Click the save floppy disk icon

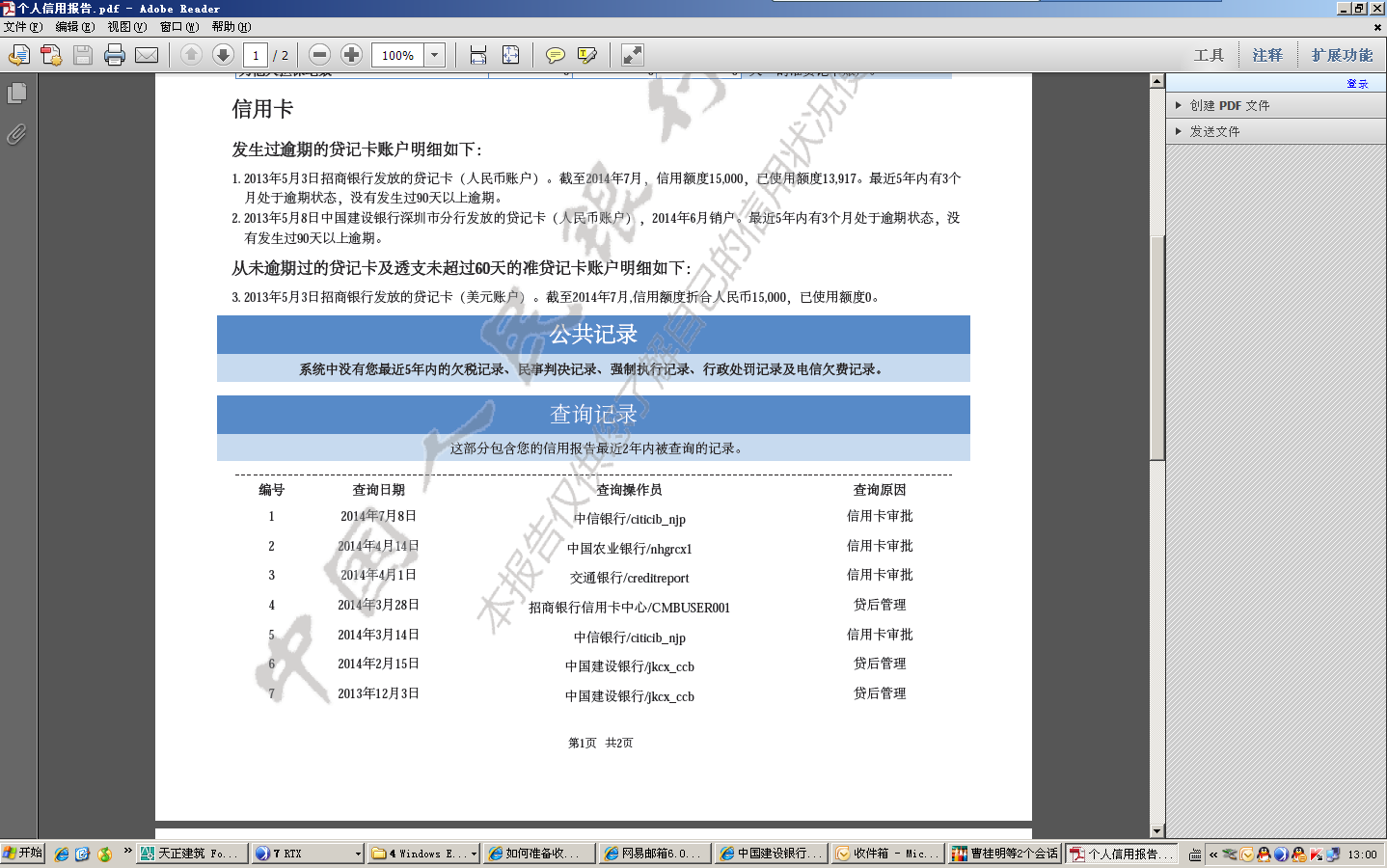coord(83,55)
